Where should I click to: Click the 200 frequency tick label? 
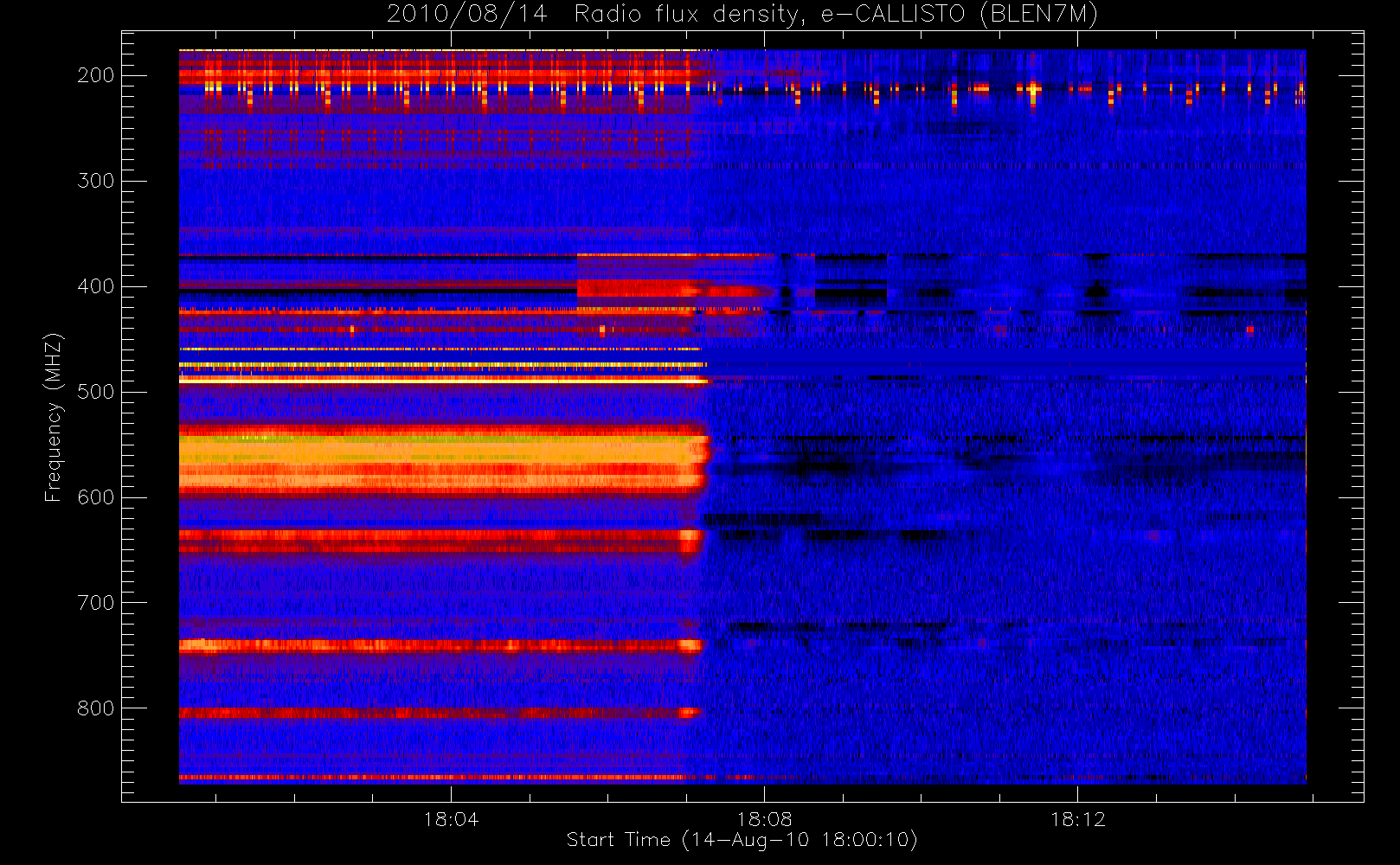coord(95,75)
